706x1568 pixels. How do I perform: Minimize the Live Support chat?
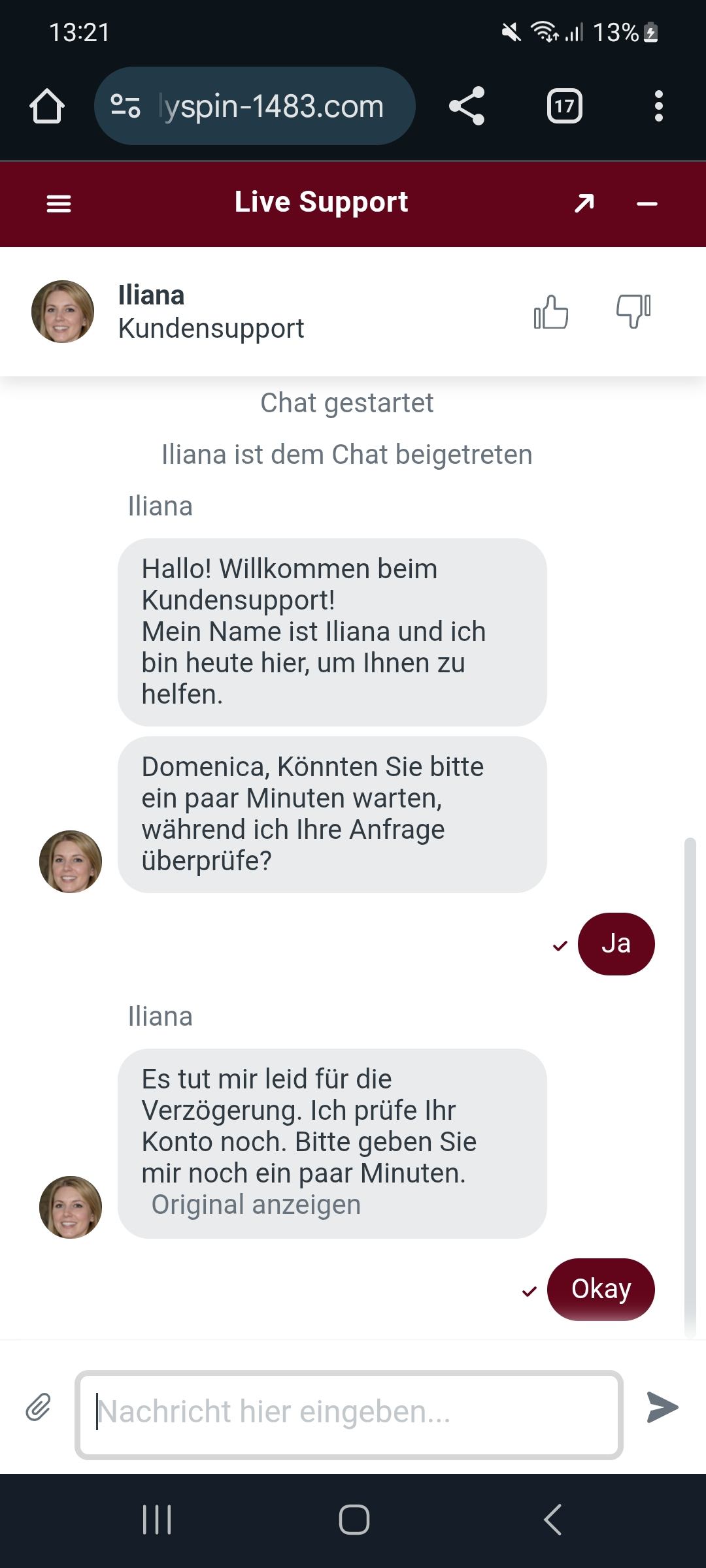point(647,204)
